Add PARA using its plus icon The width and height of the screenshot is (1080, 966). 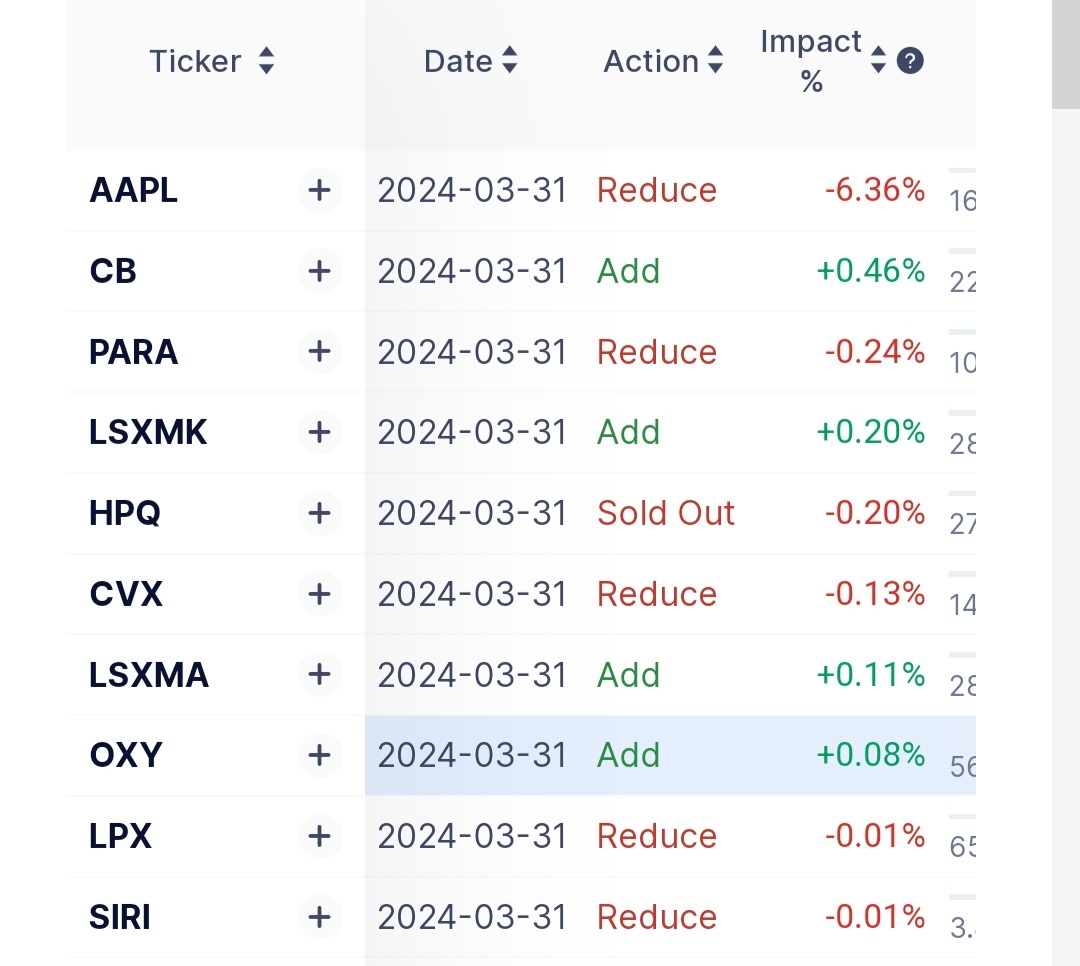coord(320,351)
